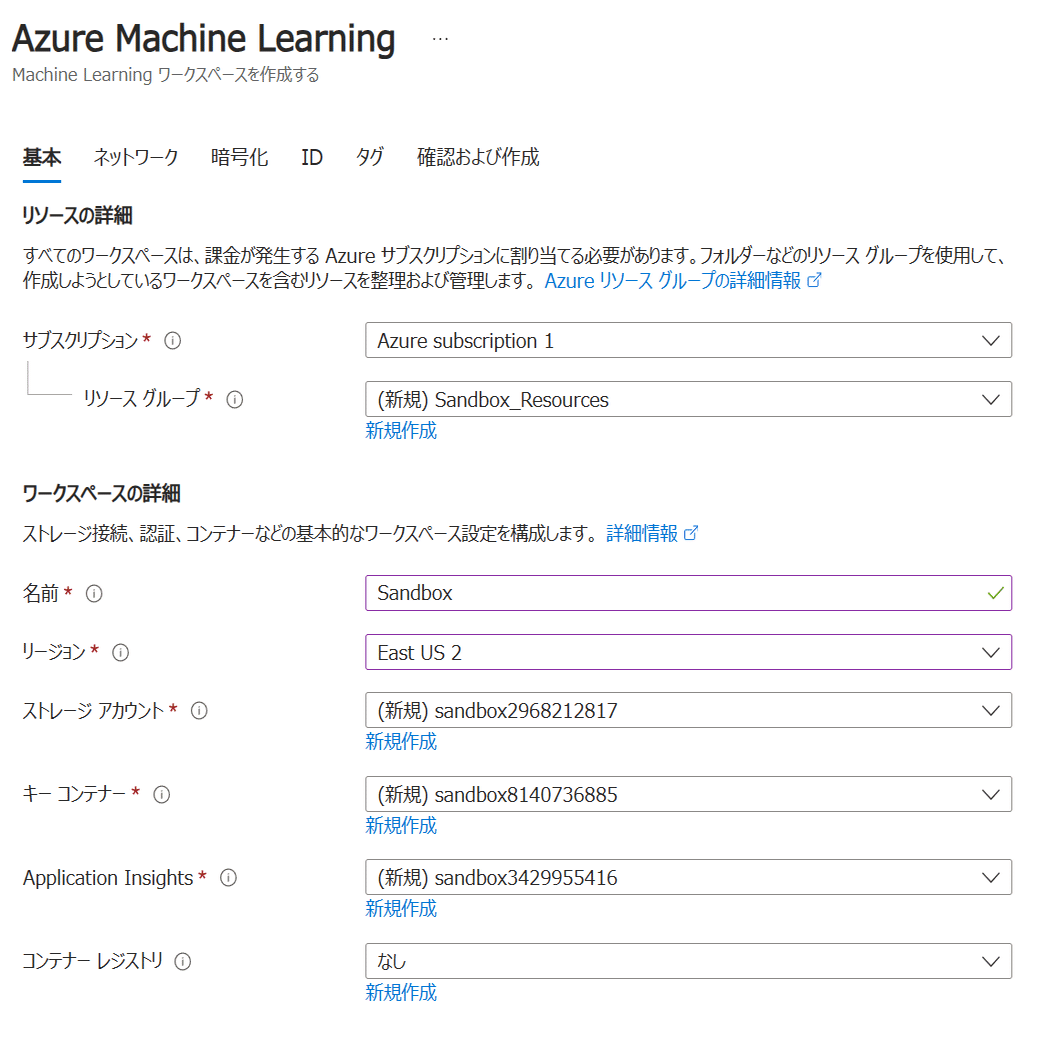Open the ellipsis menu beside Azure Machine Learning
Image resolution: width=1047 pixels, height=1047 pixels.
tap(440, 39)
